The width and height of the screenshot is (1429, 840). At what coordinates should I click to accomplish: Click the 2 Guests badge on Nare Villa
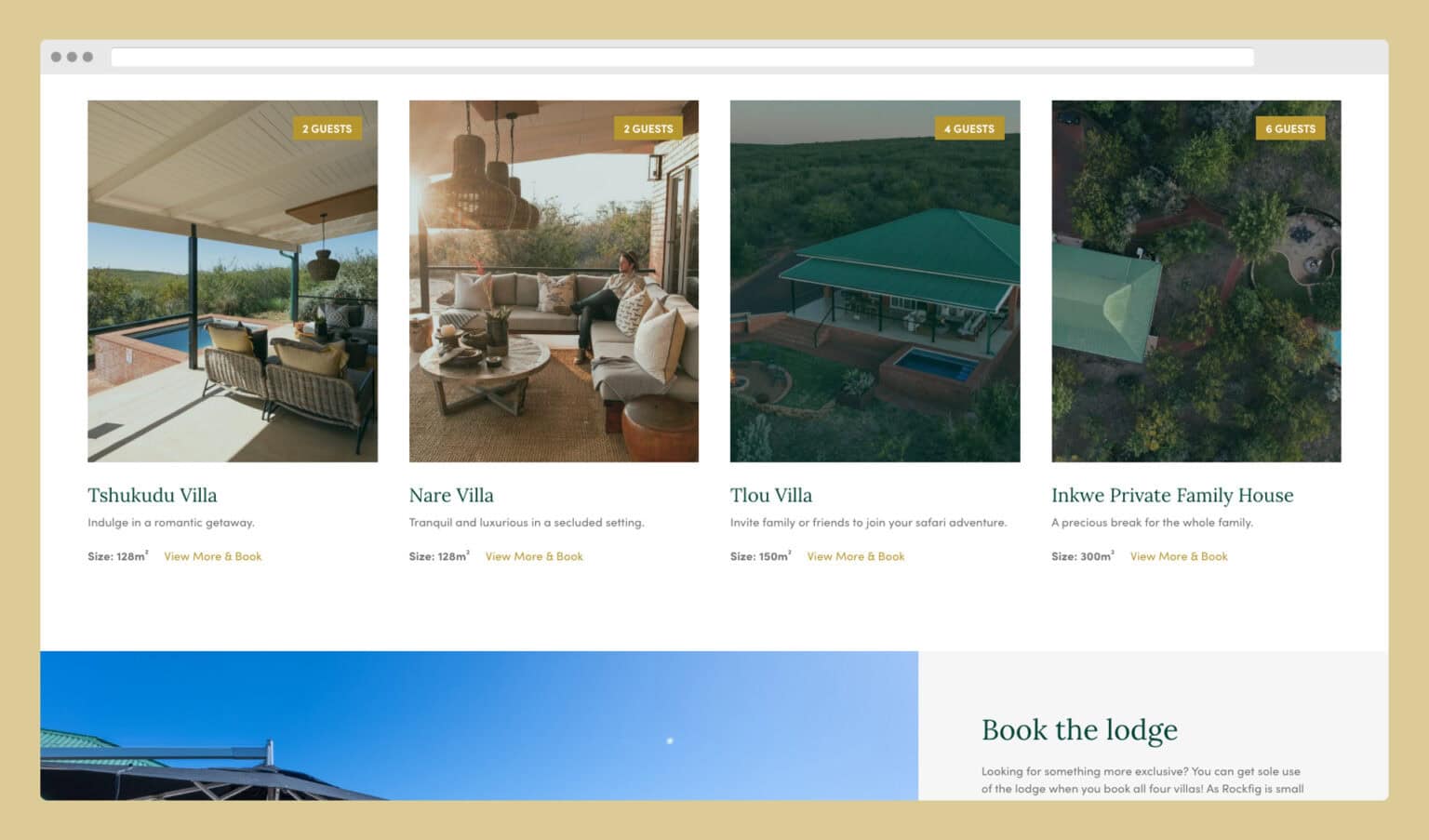click(648, 128)
